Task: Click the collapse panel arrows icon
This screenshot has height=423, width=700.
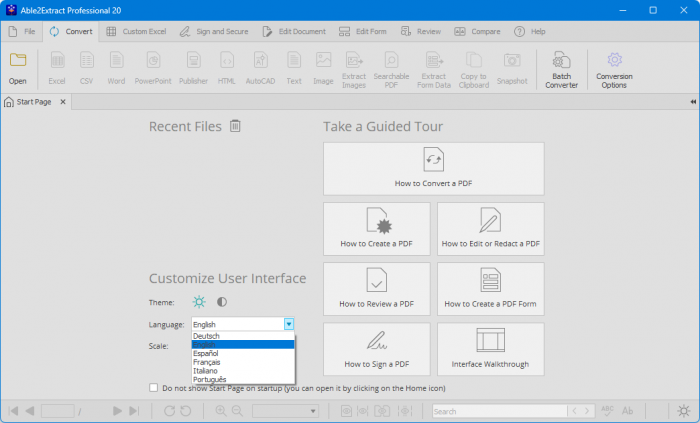Action: click(x=693, y=102)
